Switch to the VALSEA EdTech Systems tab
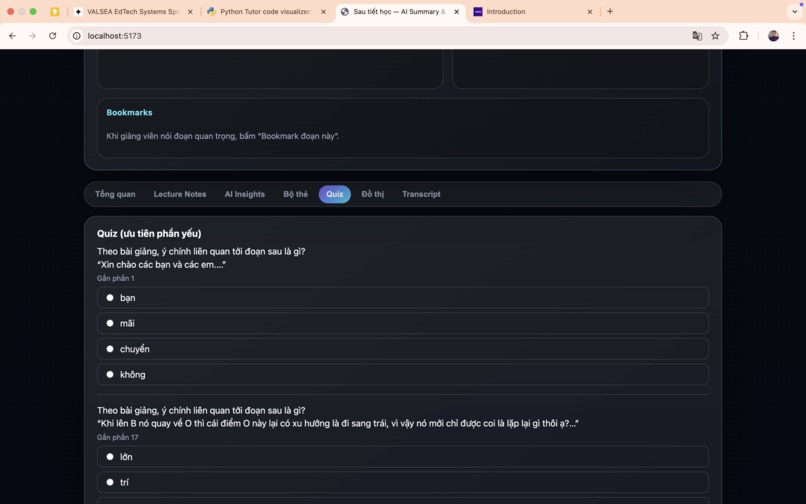 pyautogui.click(x=133, y=11)
